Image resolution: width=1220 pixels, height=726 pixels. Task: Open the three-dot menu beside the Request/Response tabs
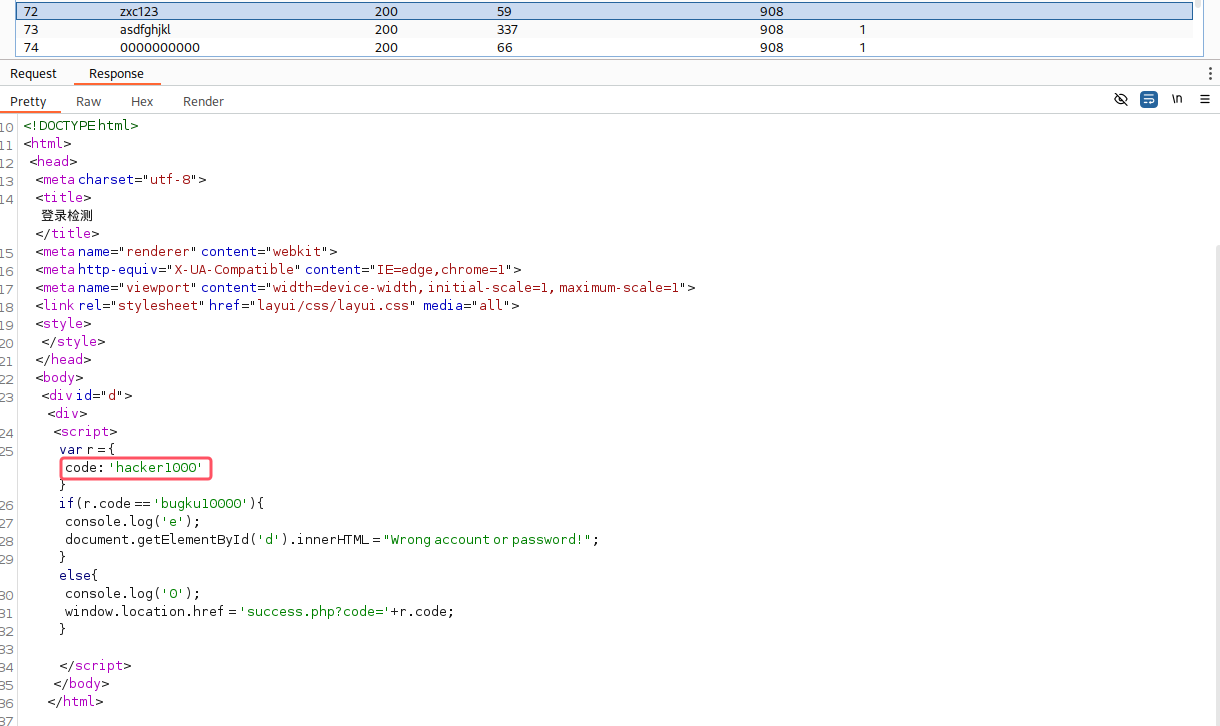point(1210,73)
